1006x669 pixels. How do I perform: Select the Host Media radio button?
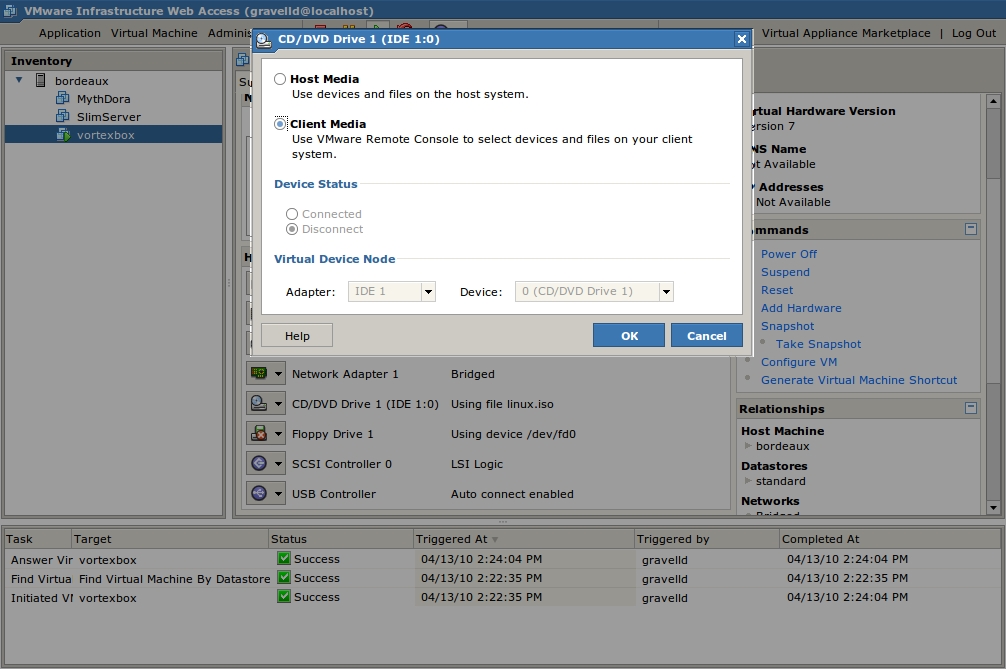(280, 79)
